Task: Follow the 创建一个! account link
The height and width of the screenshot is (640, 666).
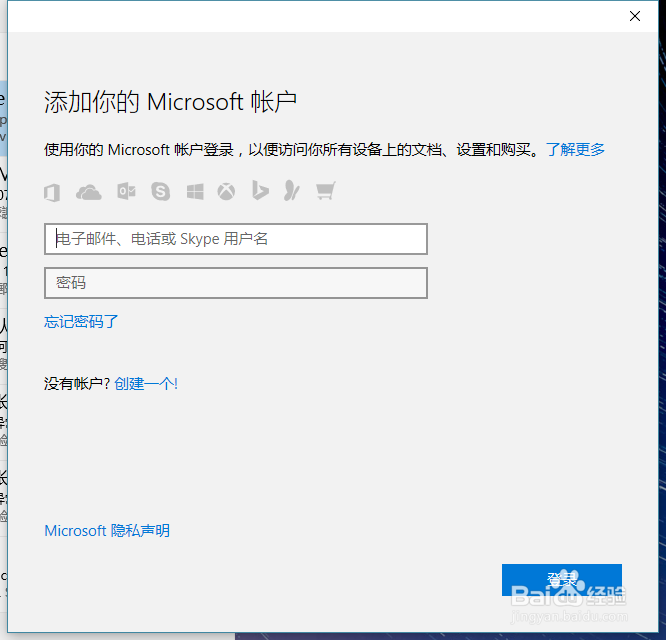Action: tap(146, 383)
